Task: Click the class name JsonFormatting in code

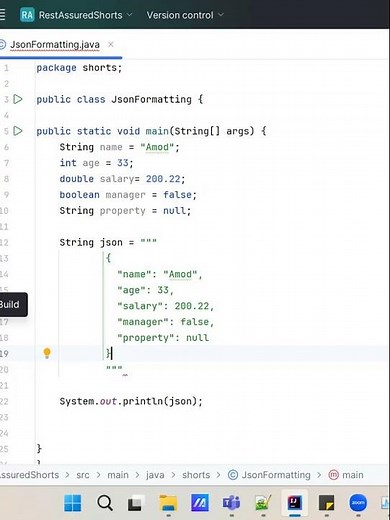Action: tap(152, 99)
